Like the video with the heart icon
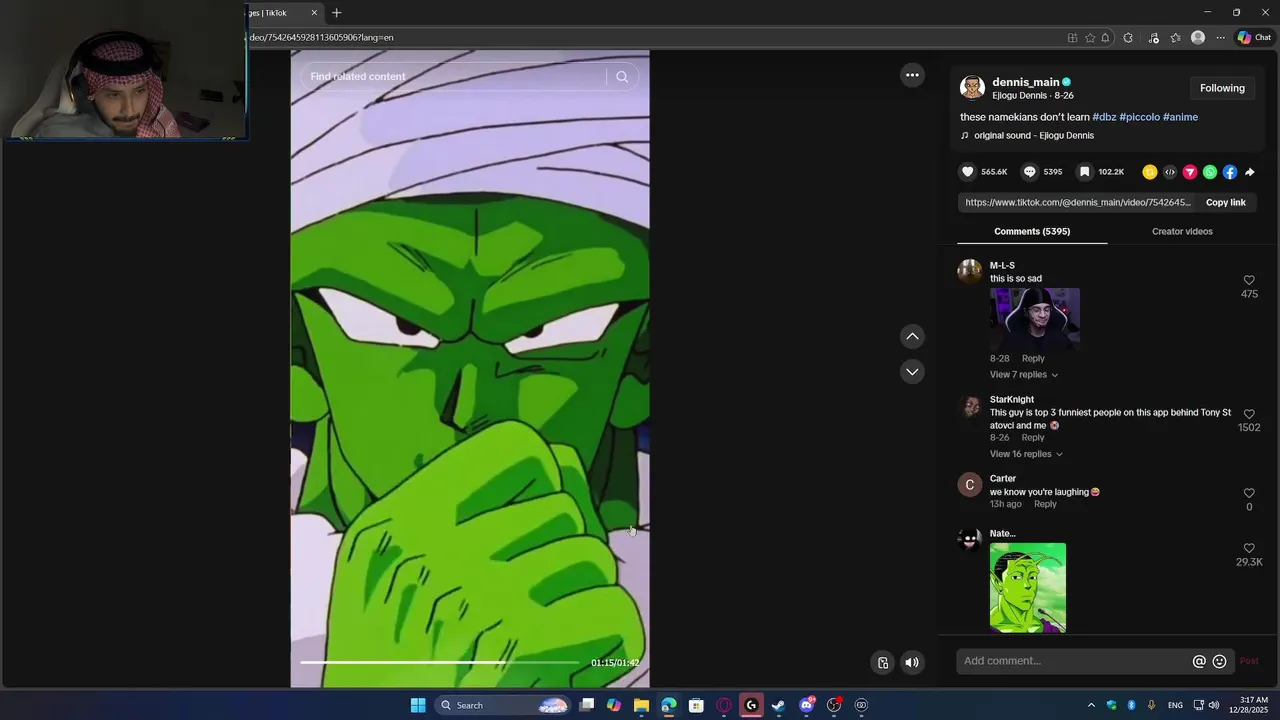Viewport: 1280px width, 720px height. tap(967, 172)
